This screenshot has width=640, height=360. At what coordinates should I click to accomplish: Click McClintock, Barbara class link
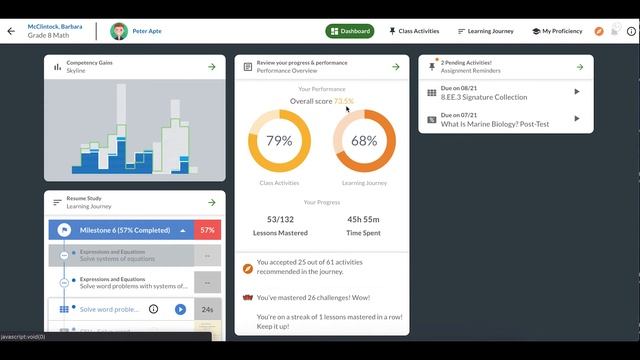click(55, 27)
